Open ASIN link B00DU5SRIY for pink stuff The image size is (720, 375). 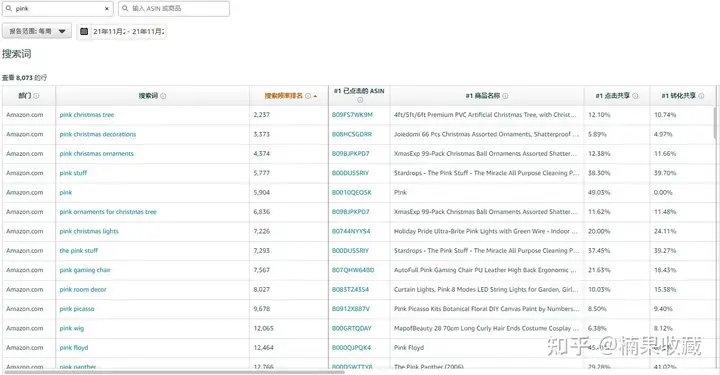click(350, 173)
